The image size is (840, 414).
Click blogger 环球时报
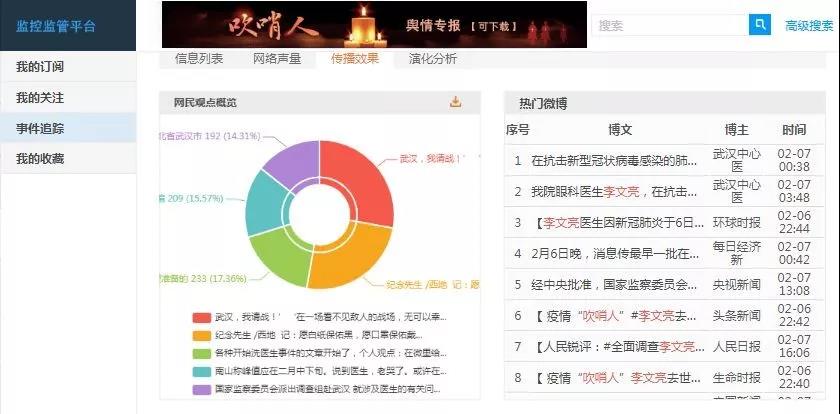click(x=737, y=223)
